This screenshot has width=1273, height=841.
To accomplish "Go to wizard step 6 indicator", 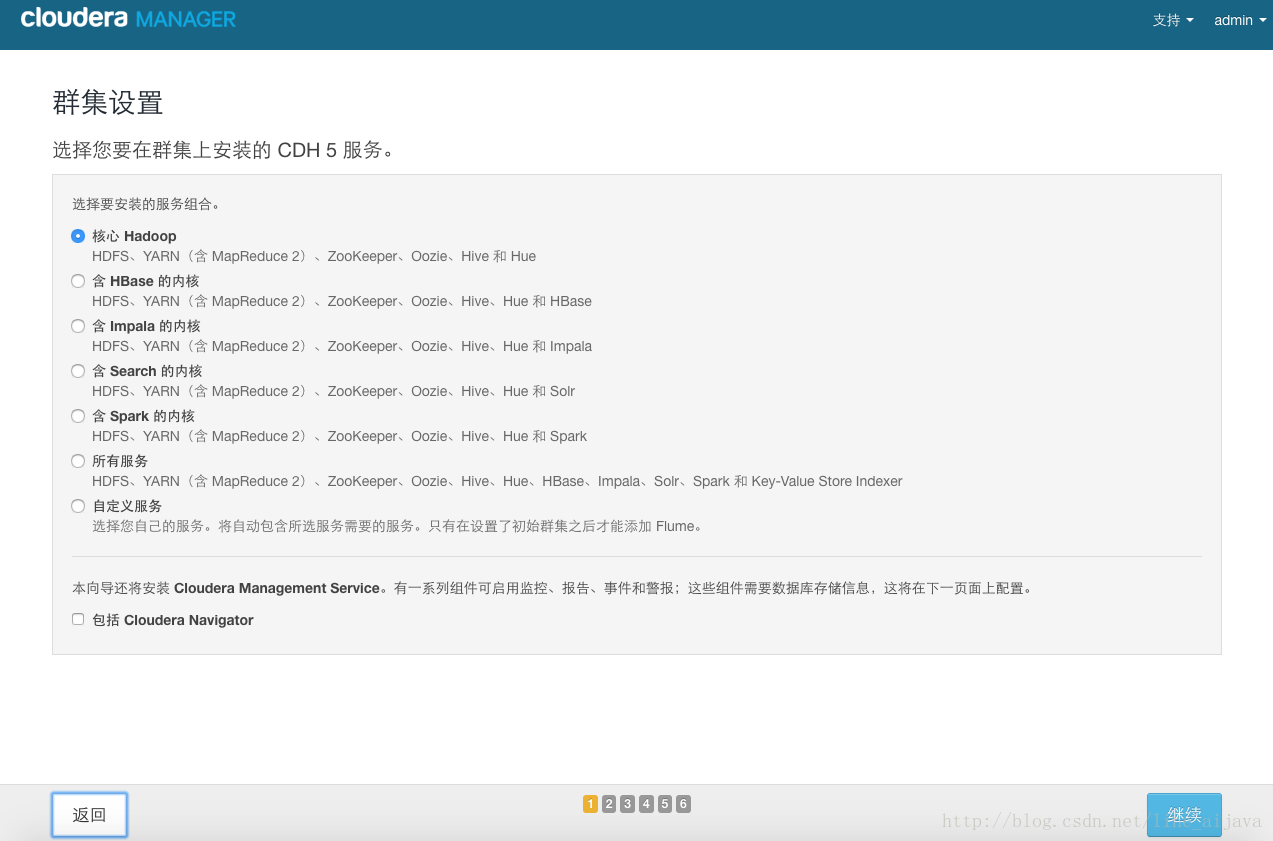I will pyautogui.click(x=683, y=804).
